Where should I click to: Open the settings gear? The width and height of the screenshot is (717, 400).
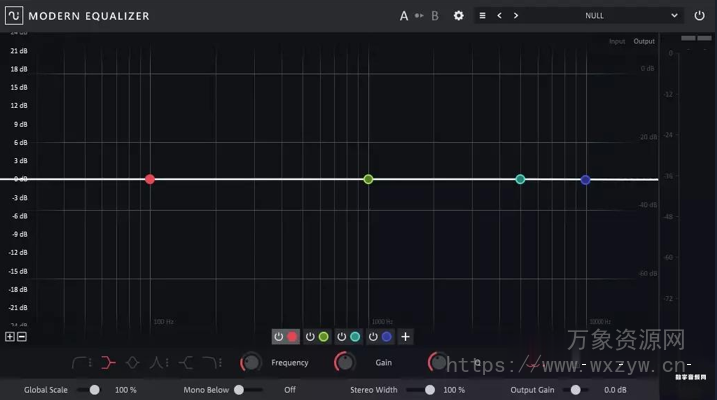[459, 16]
